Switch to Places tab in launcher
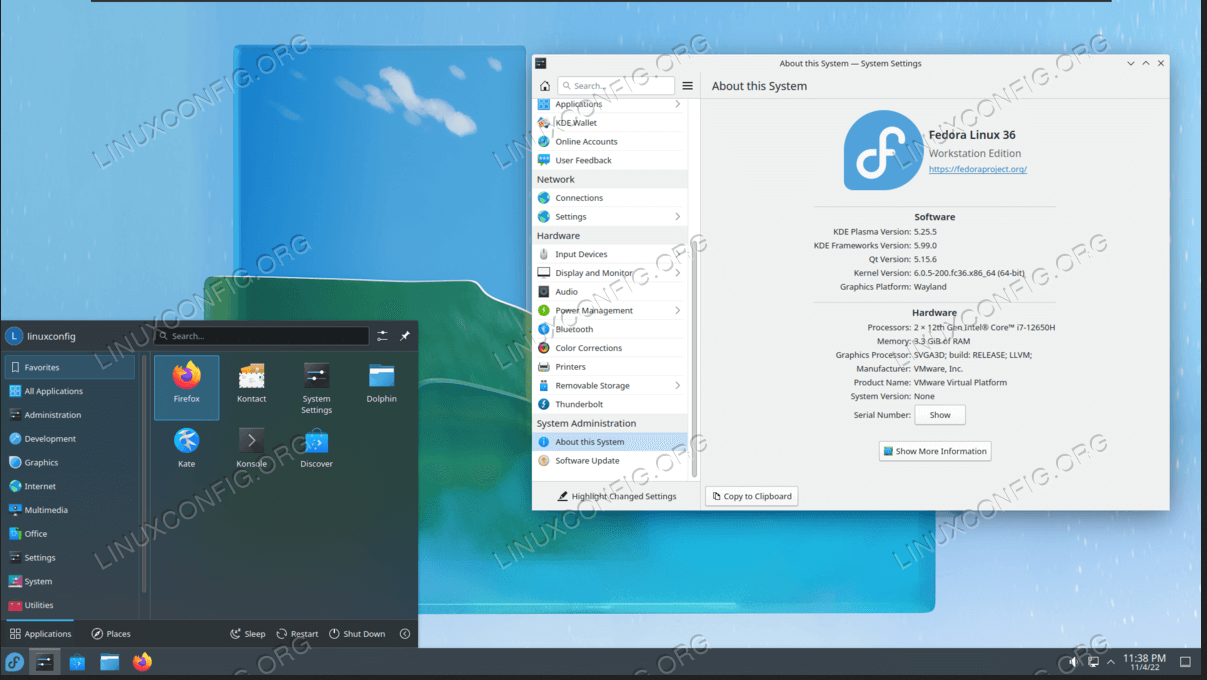 111,634
